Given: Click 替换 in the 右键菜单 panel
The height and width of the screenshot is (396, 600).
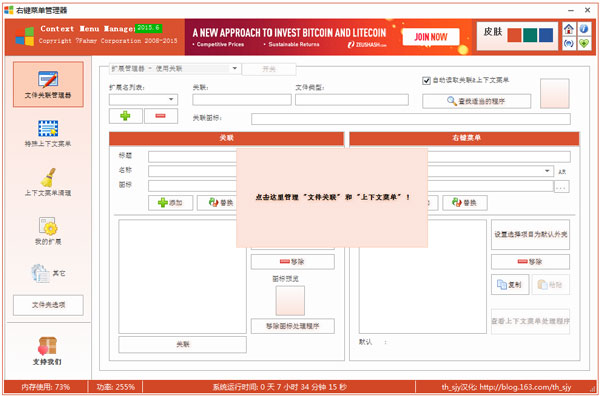Looking at the screenshot, I should (465, 203).
